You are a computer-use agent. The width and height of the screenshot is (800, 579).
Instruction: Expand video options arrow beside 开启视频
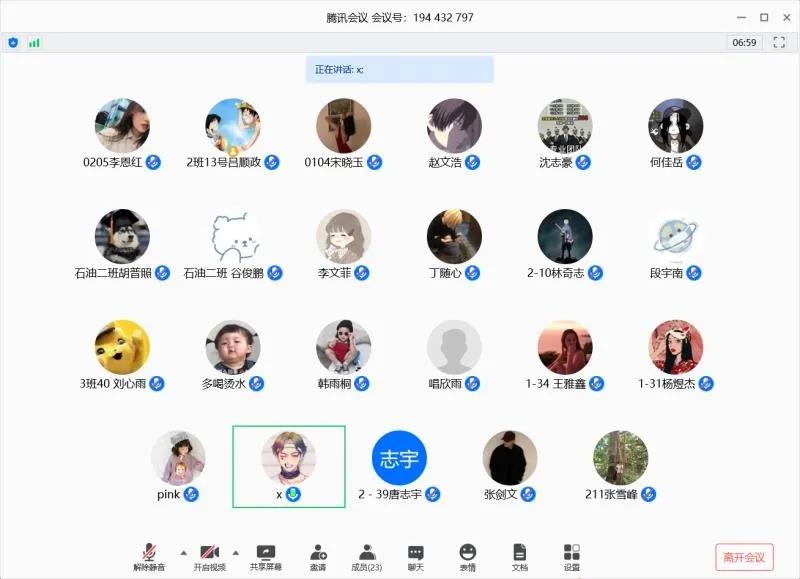pyautogui.click(x=236, y=552)
